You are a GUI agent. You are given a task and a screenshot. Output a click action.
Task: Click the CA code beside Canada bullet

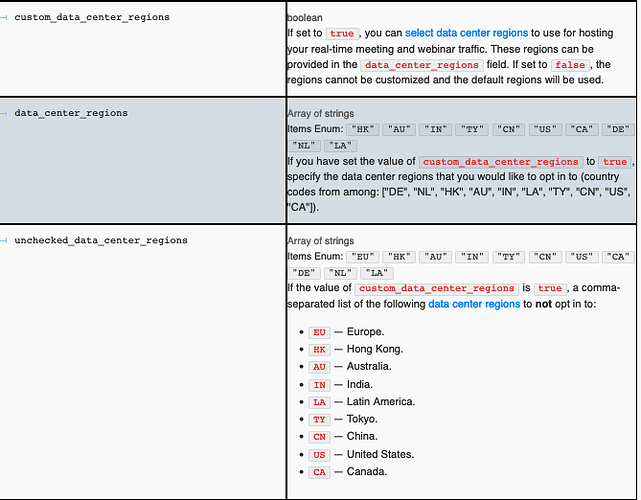[x=319, y=472]
